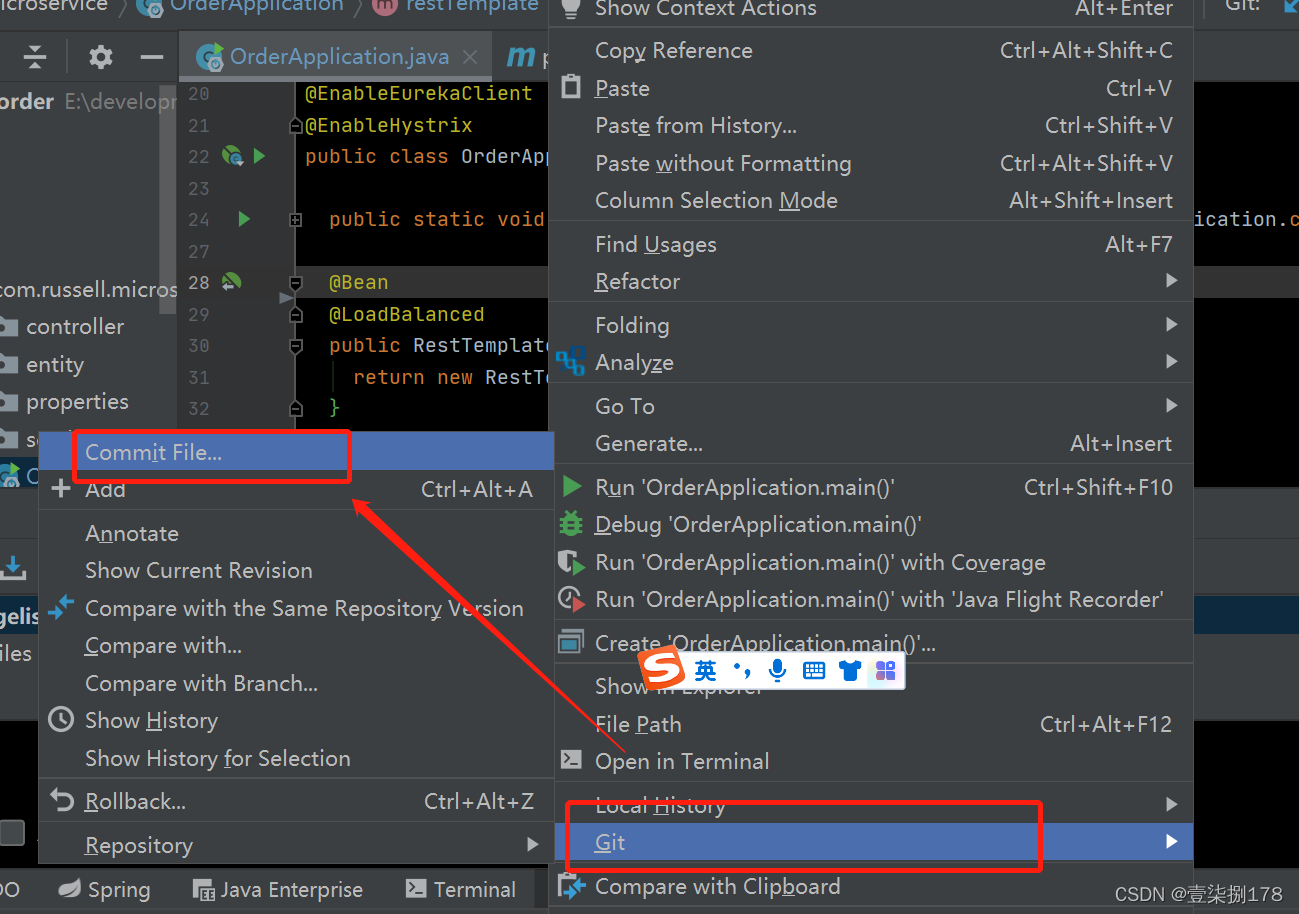Toggle Column Selection Mode
Screen dimensions: 1299x914
[x=873, y=200]
